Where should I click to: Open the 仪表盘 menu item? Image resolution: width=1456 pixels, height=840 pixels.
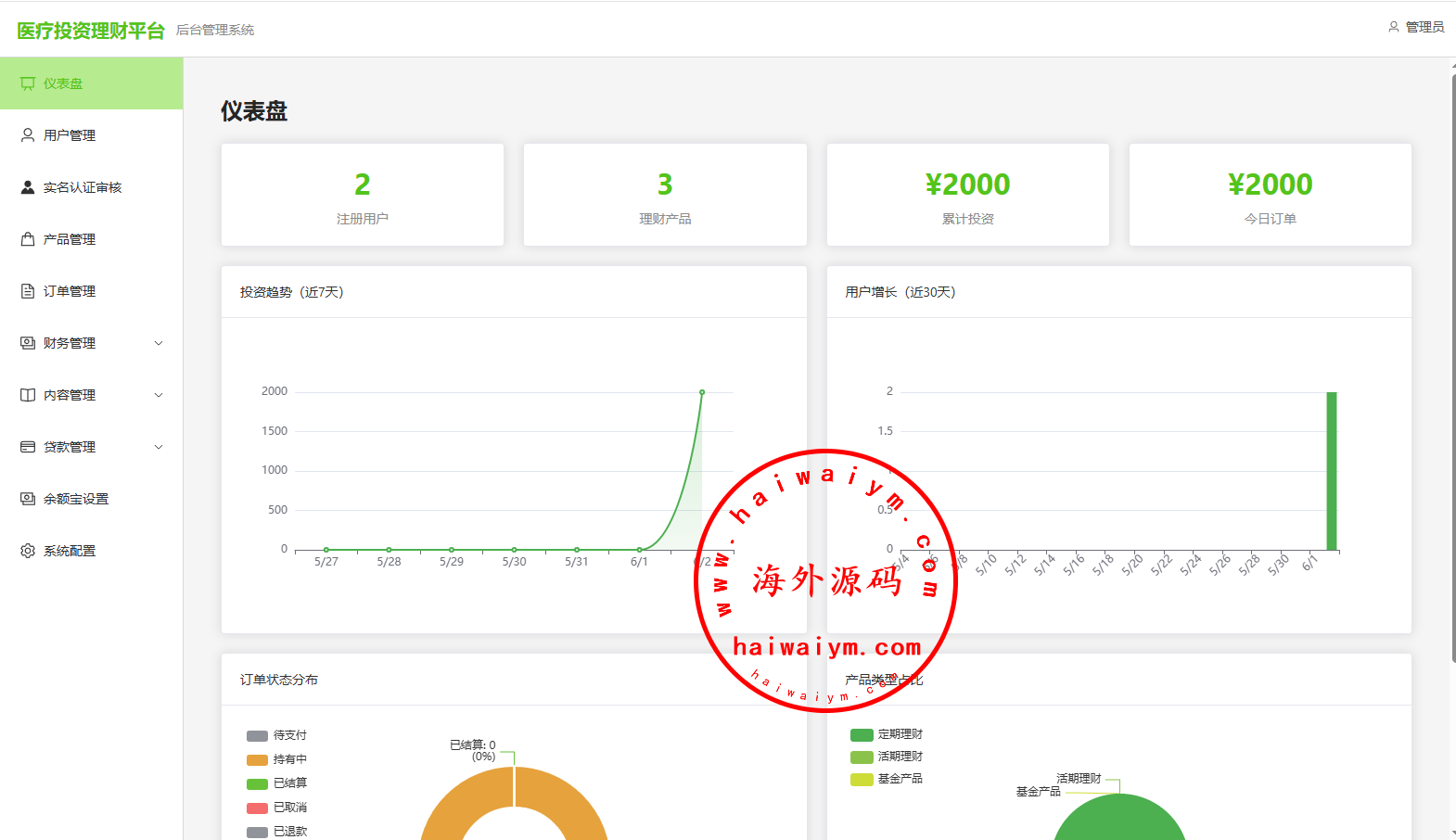(92, 83)
